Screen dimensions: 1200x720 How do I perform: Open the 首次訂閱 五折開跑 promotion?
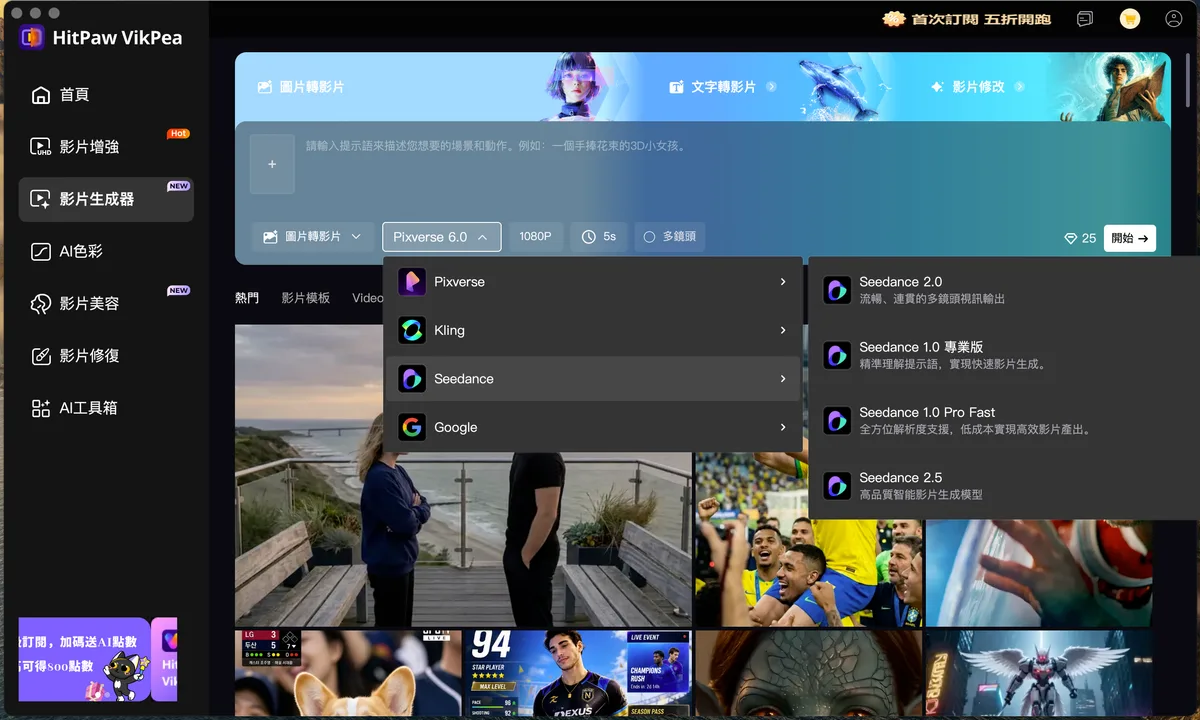click(x=966, y=19)
